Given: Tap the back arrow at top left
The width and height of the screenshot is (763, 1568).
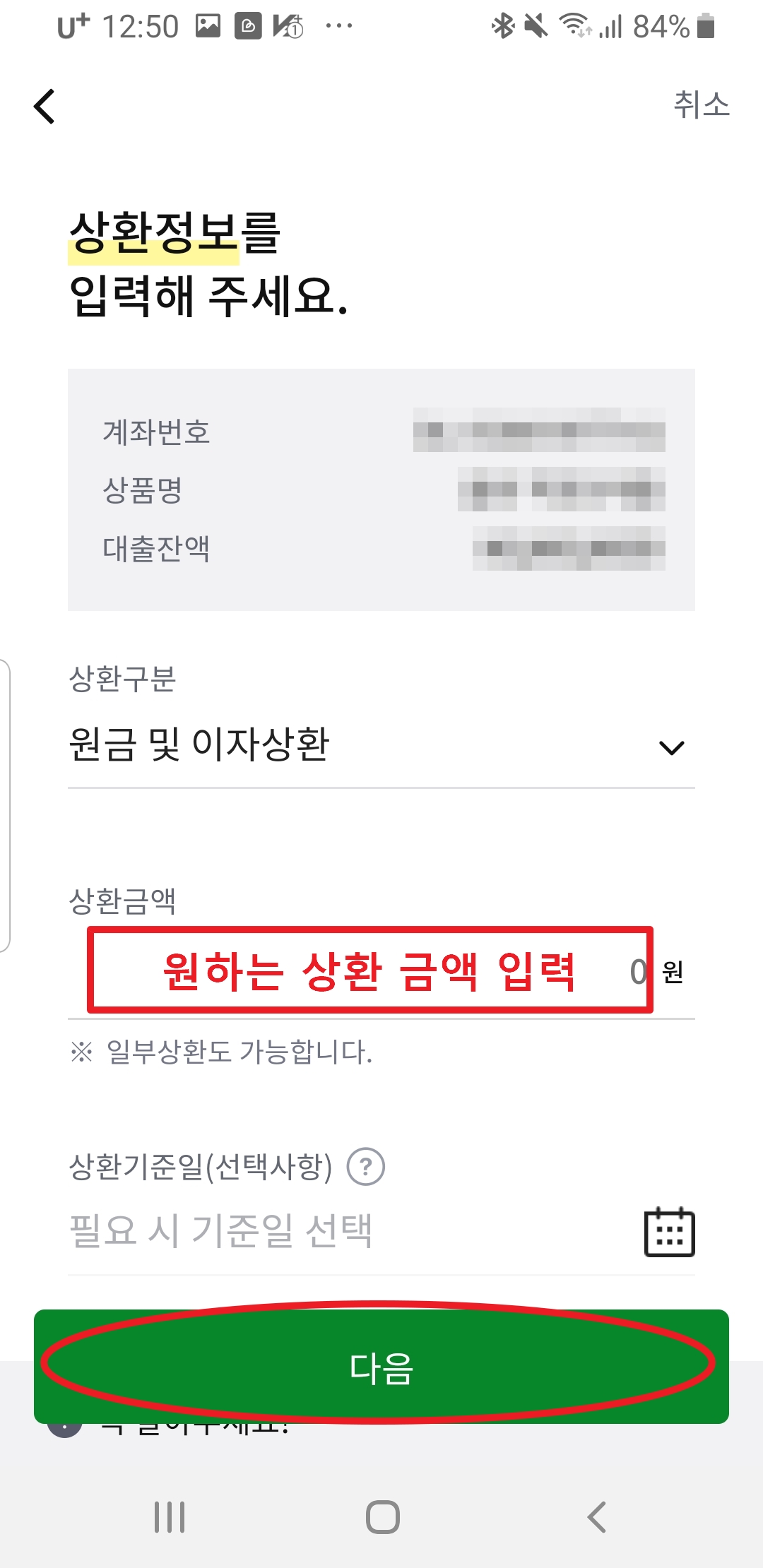Looking at the screenshot, I should (45, 107).
